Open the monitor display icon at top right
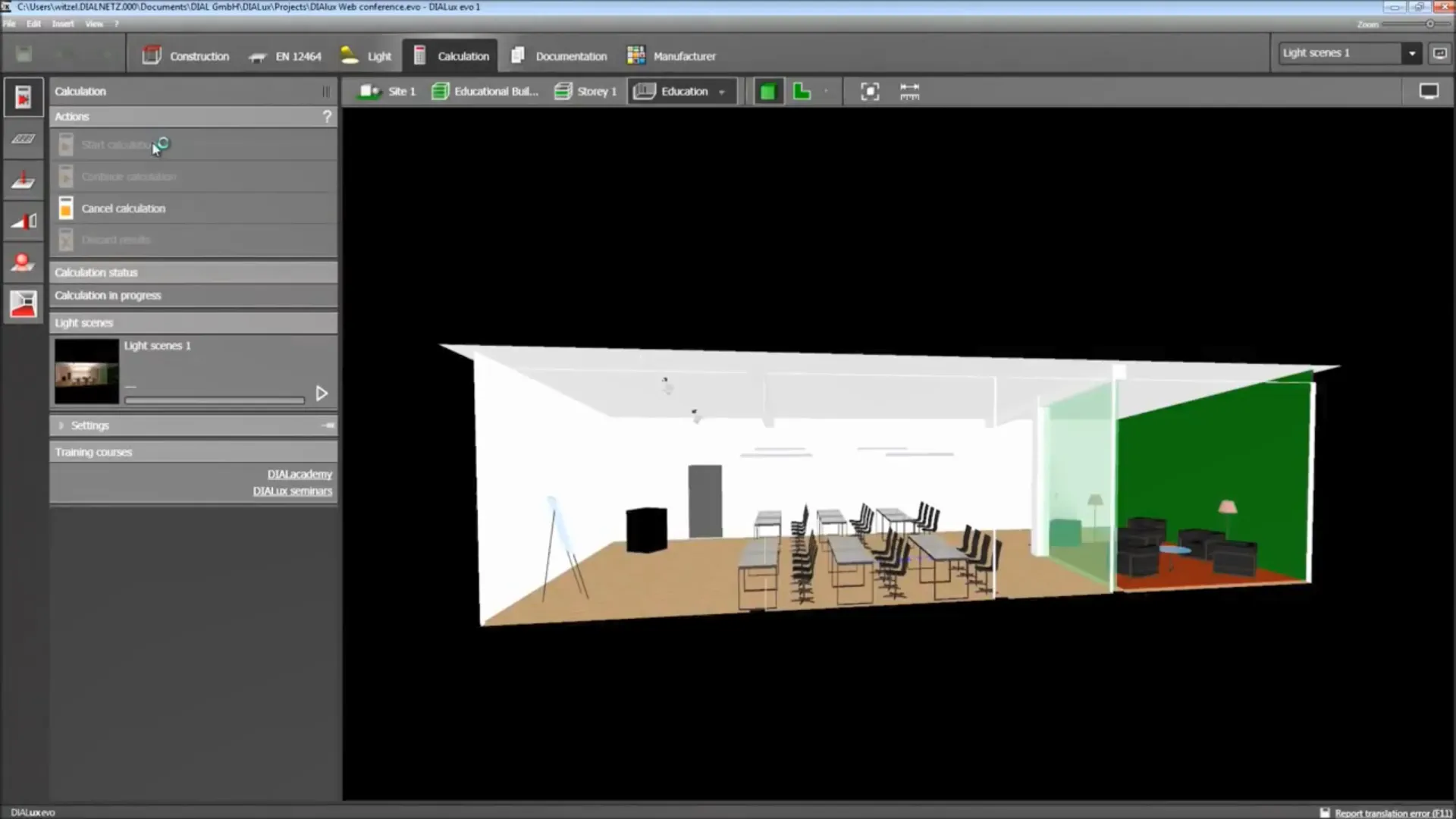 click(1429, 92)
